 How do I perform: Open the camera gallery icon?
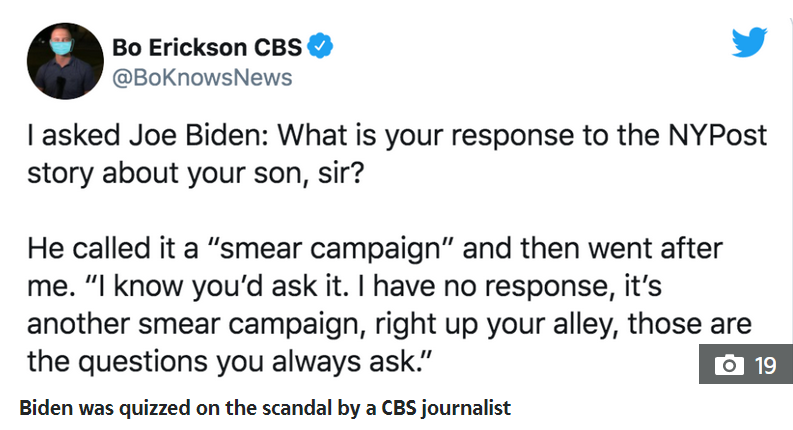pyautogui.click(x=729, y=365)
